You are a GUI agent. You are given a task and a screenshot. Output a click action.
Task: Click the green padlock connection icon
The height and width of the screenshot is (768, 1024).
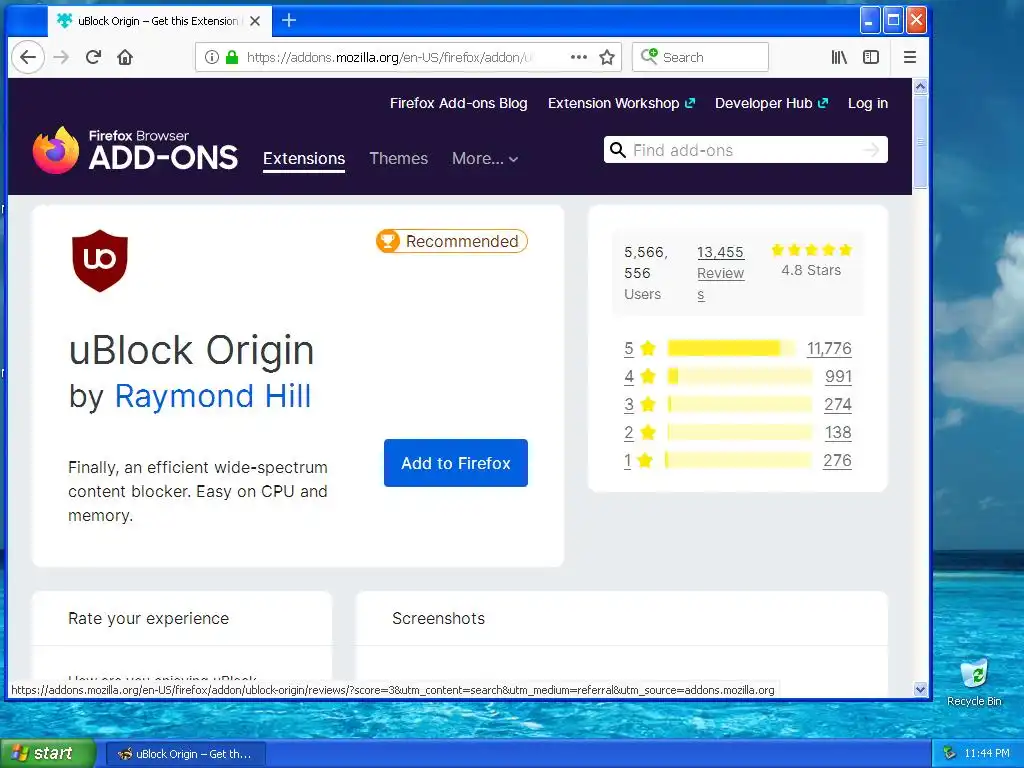pyautogui.click(x=231, y=57)
